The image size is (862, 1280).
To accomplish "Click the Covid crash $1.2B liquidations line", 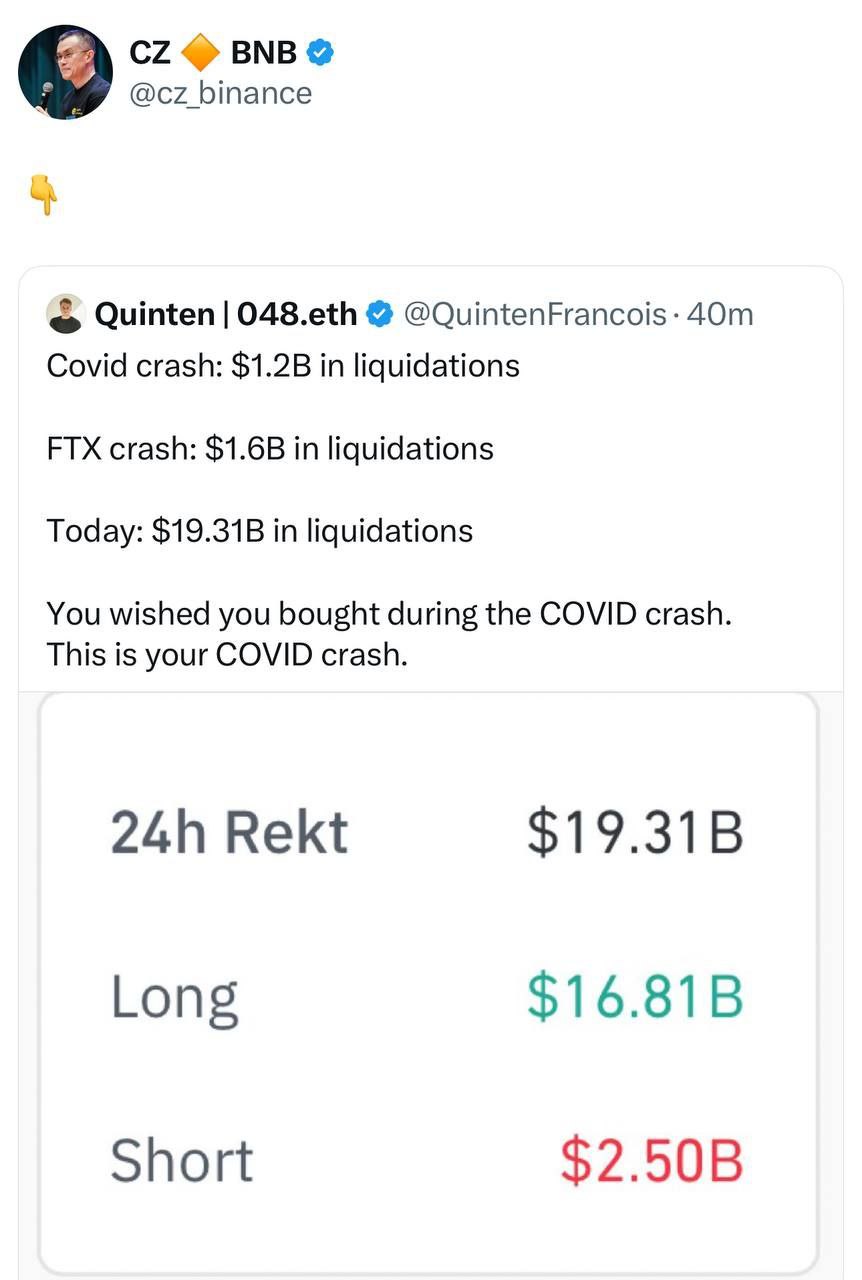I will point(283,366).
